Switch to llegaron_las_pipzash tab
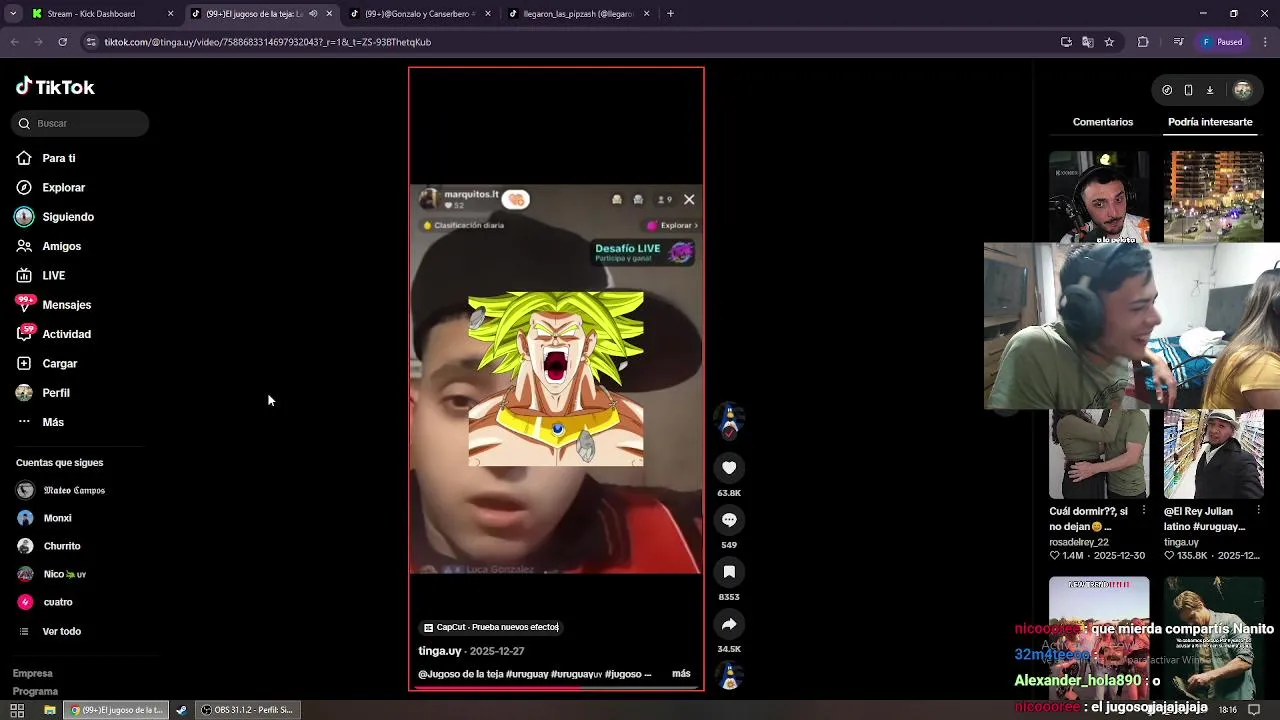Image resolution: width=1280 pixels, height=720 pixels. click(x=579, y=14)
